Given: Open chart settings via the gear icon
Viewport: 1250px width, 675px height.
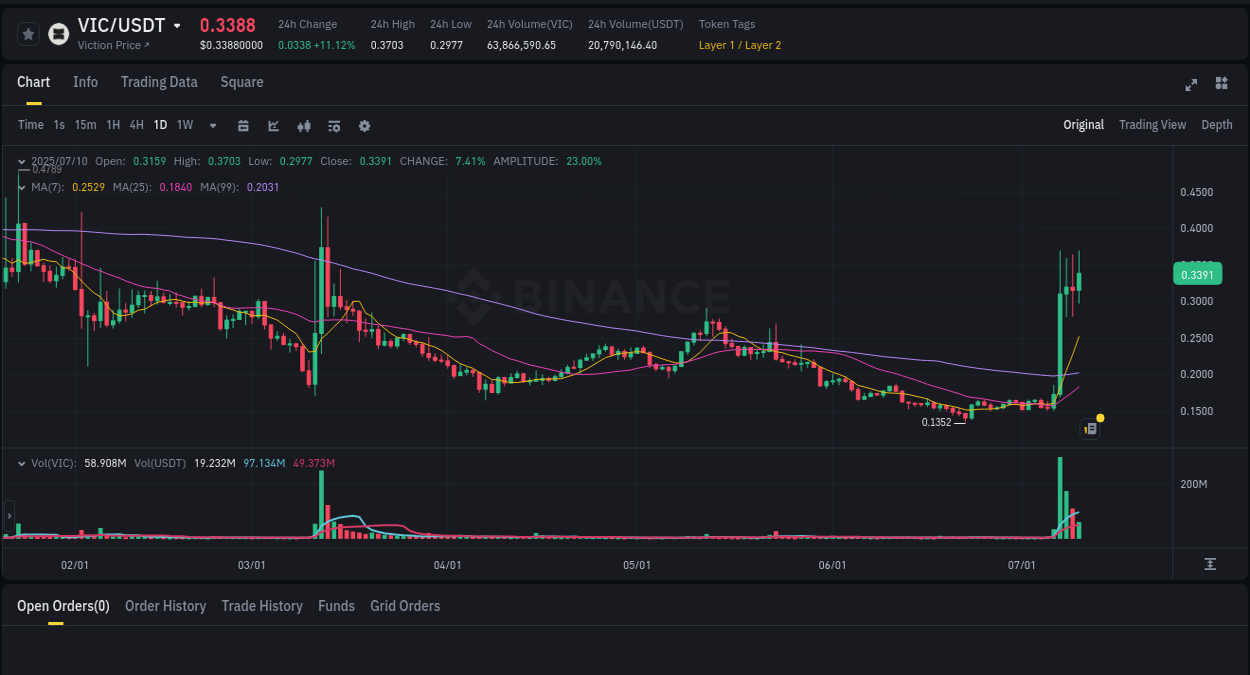Looking at the screenshot, I should [364, 125].
